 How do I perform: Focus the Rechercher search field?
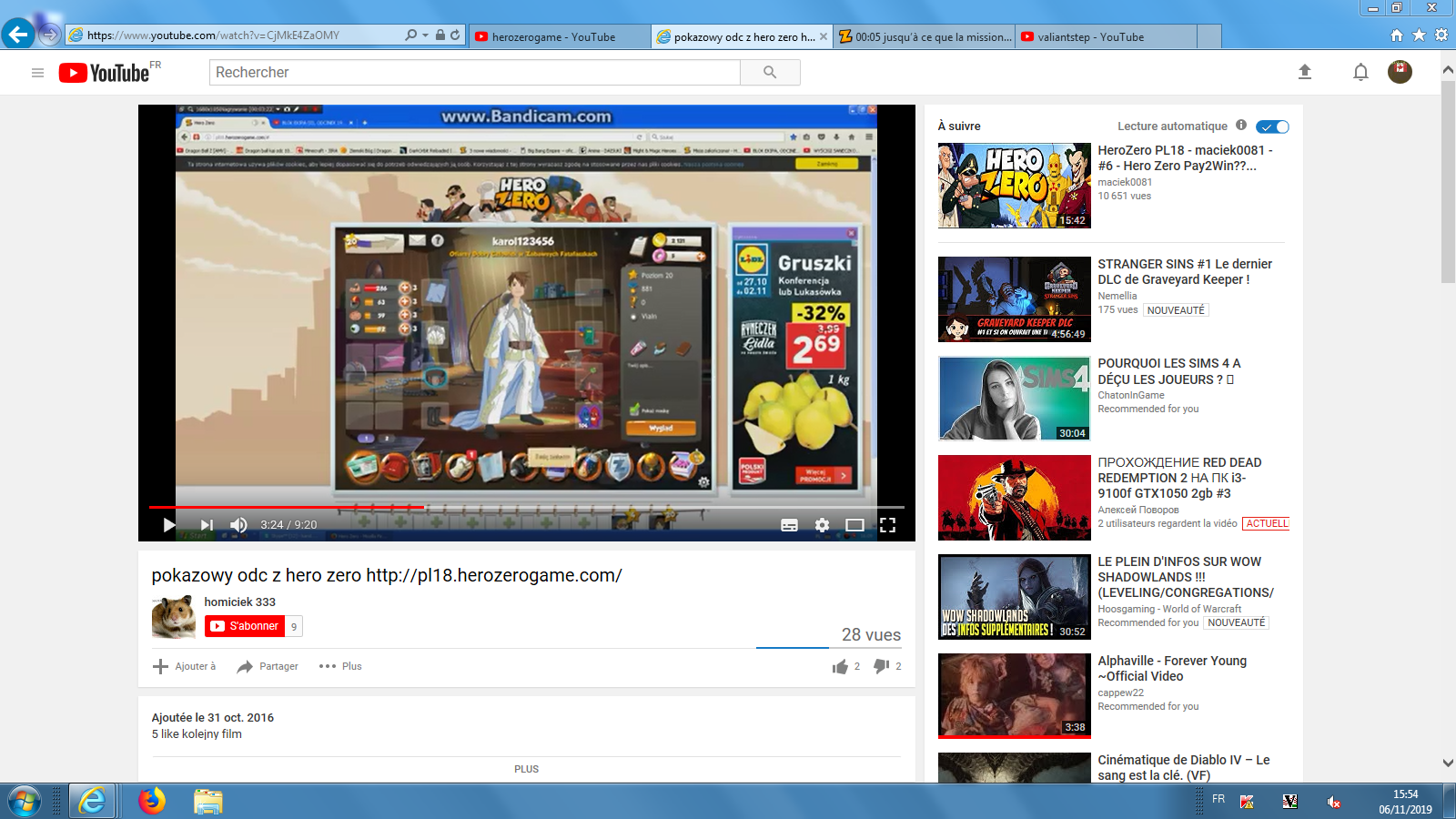tap(475, 73)
